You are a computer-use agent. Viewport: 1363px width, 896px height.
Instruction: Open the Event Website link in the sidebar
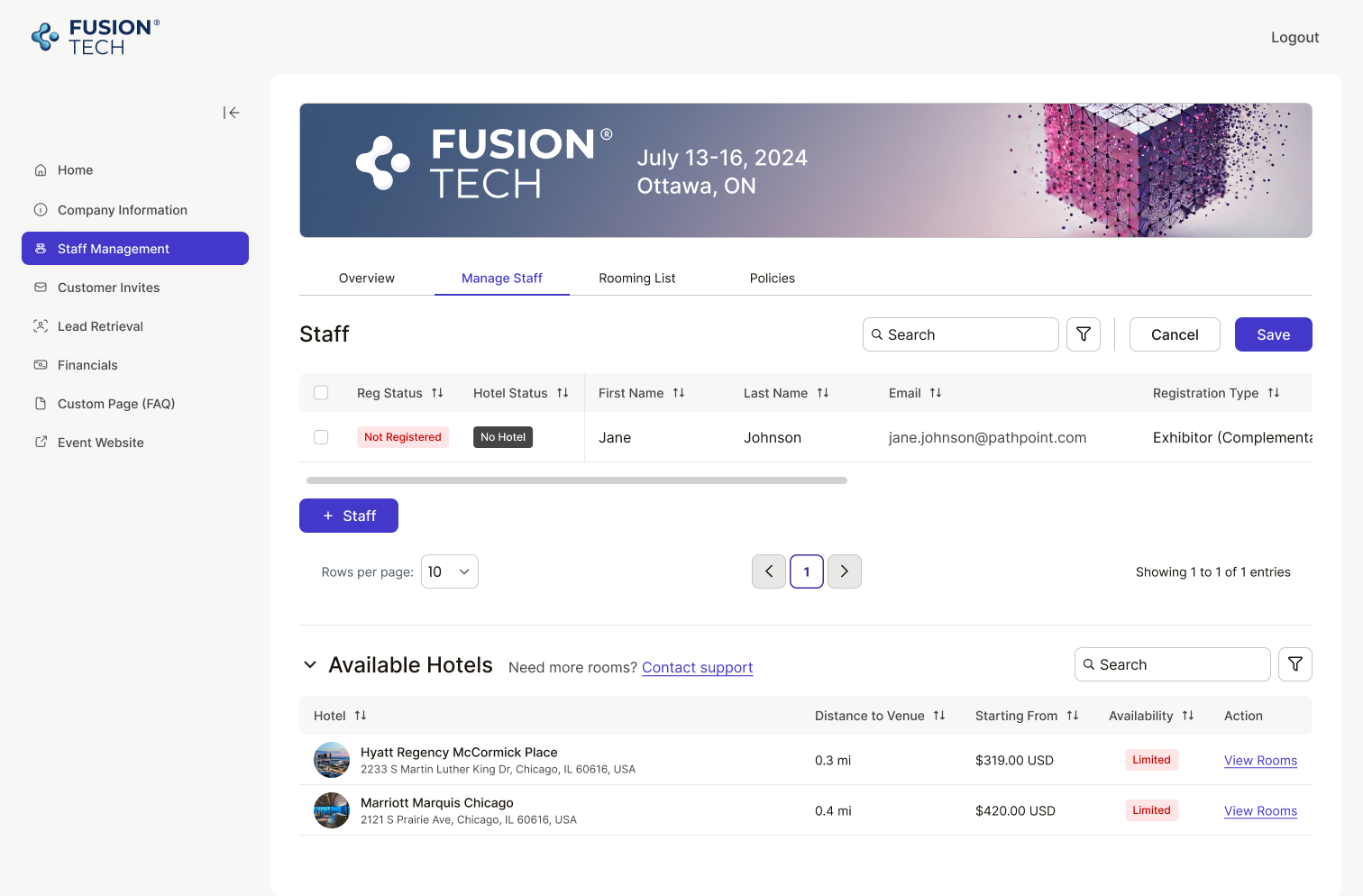135,443
